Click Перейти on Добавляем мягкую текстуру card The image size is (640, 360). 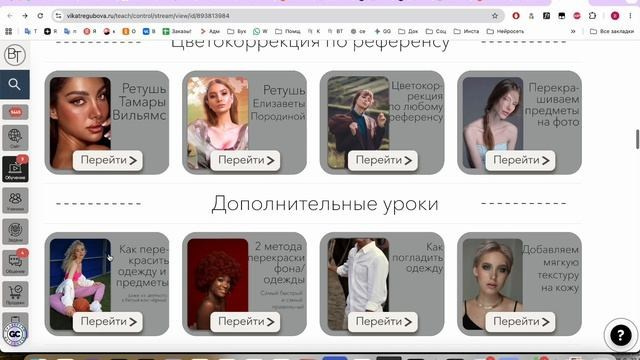[521, 322]
